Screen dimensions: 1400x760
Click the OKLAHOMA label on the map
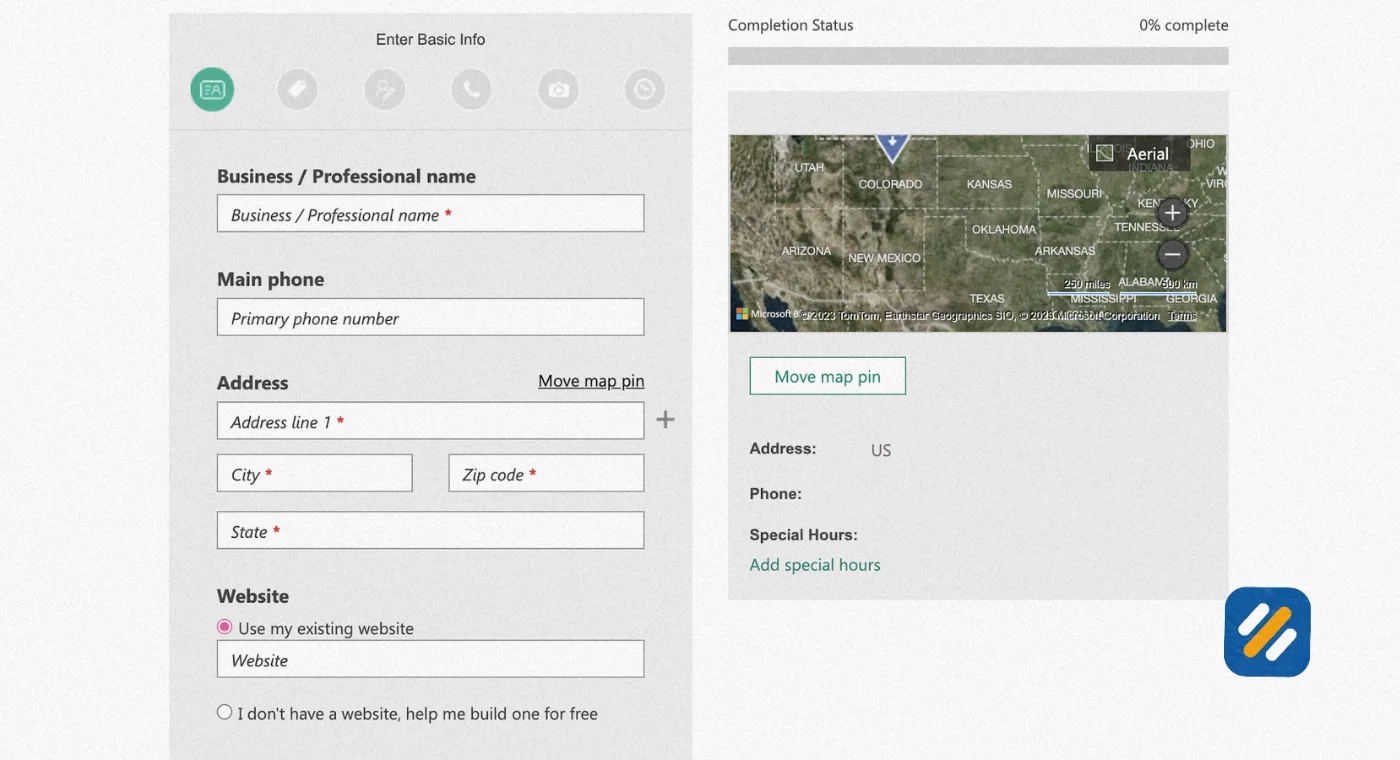click(x=1004, y=229)
